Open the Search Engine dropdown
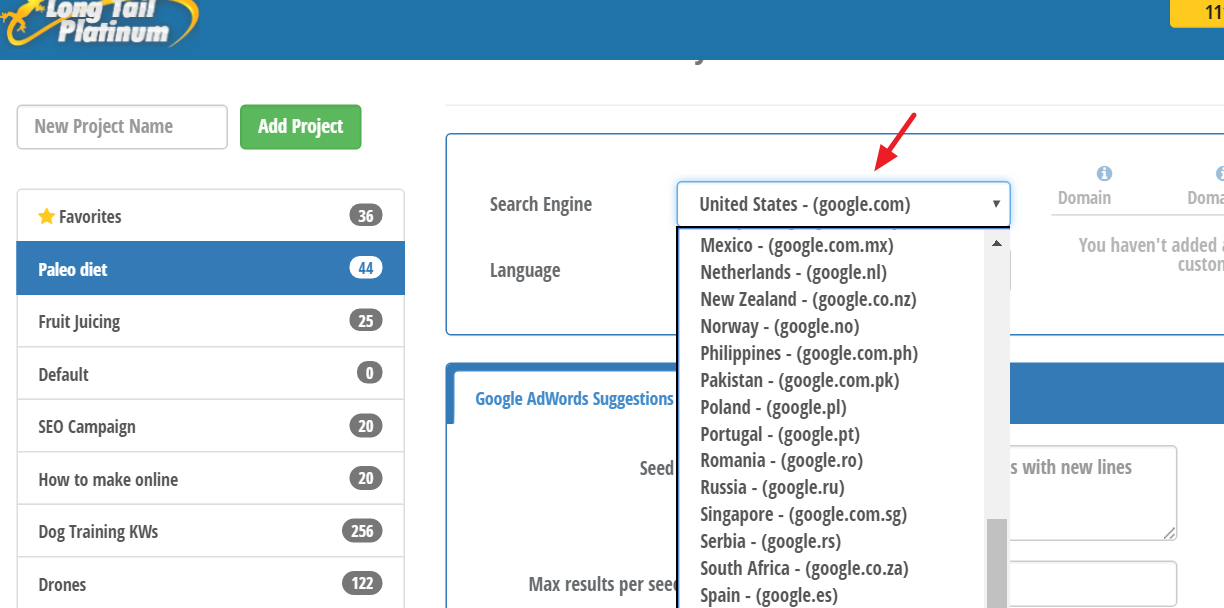1224x608 pixels. coord(843,203)
